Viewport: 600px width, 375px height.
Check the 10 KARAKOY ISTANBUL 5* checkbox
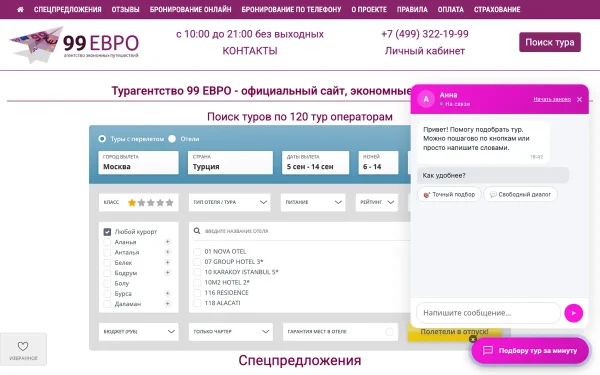tap(197, 272)
